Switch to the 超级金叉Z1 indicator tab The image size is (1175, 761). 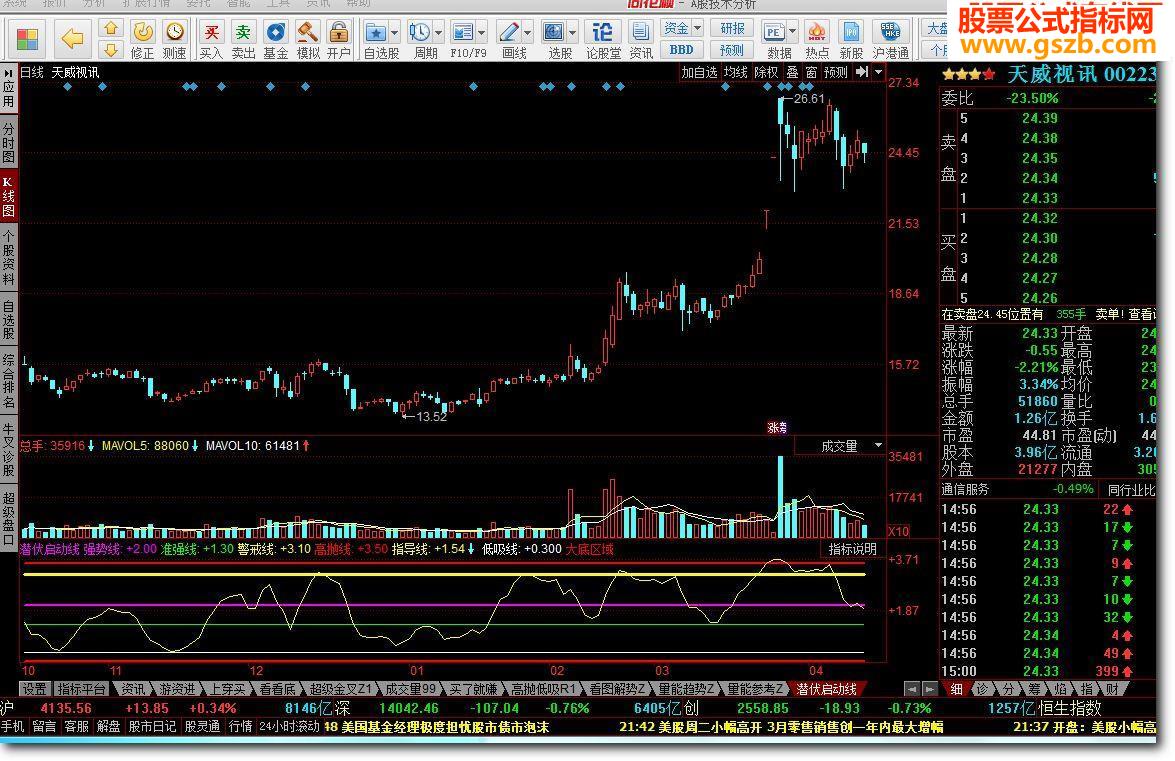click(340, 689)
